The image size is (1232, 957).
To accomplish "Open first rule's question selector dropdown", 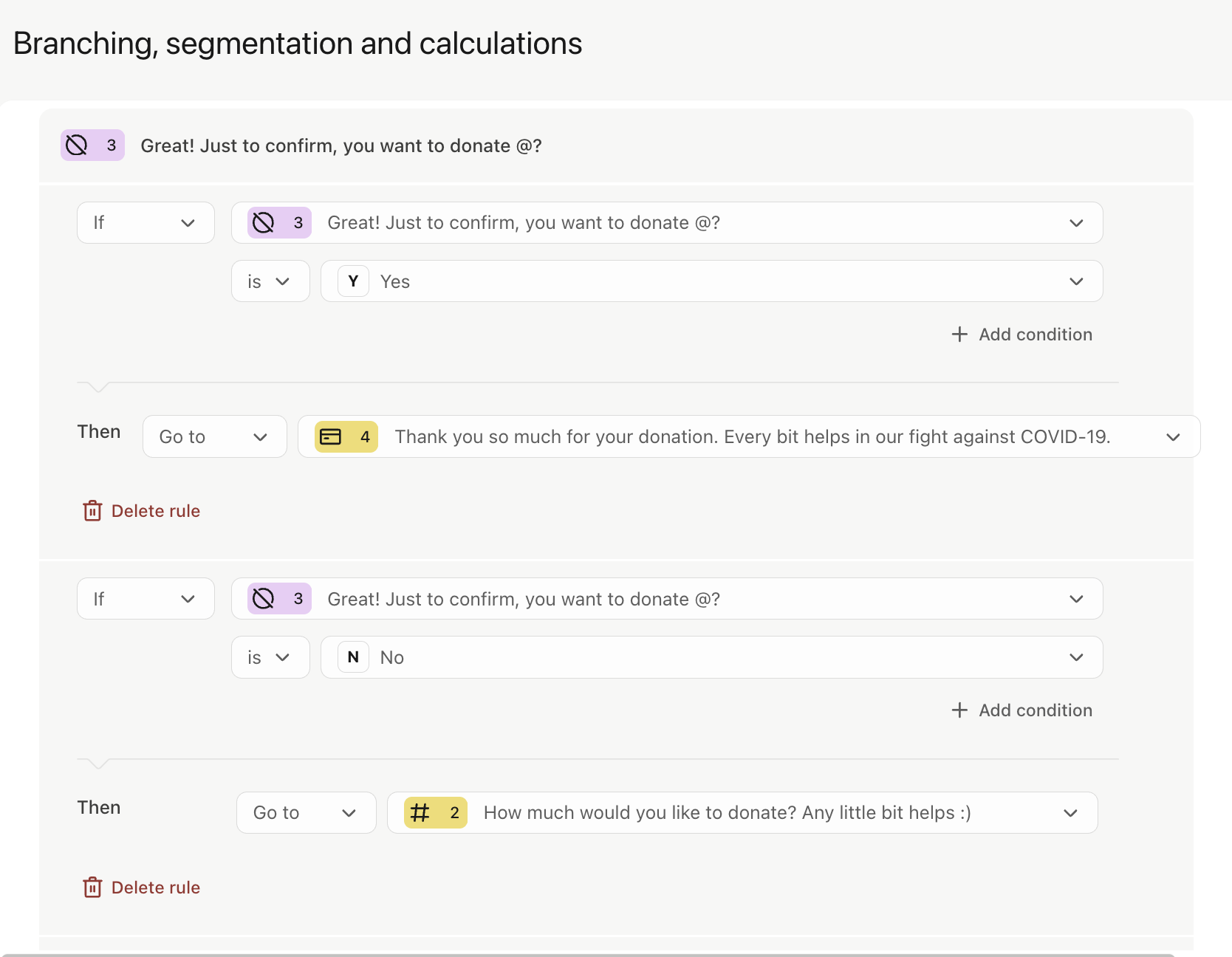I will [667, 223].
